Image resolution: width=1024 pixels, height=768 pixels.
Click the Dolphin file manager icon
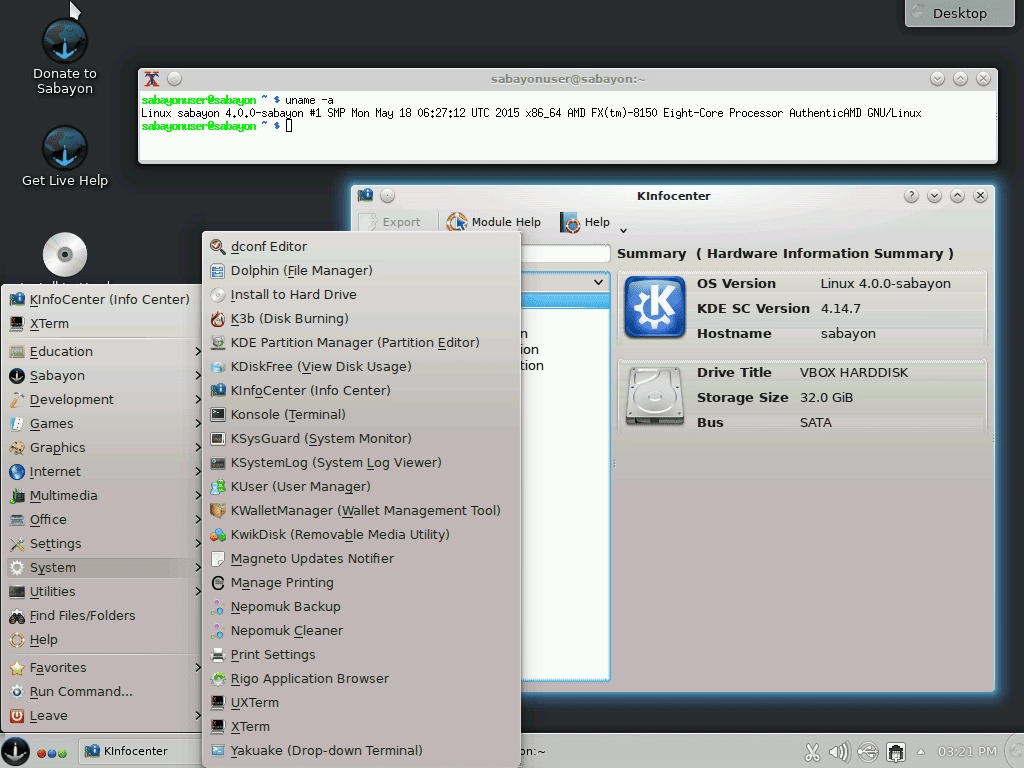point(217,270)
